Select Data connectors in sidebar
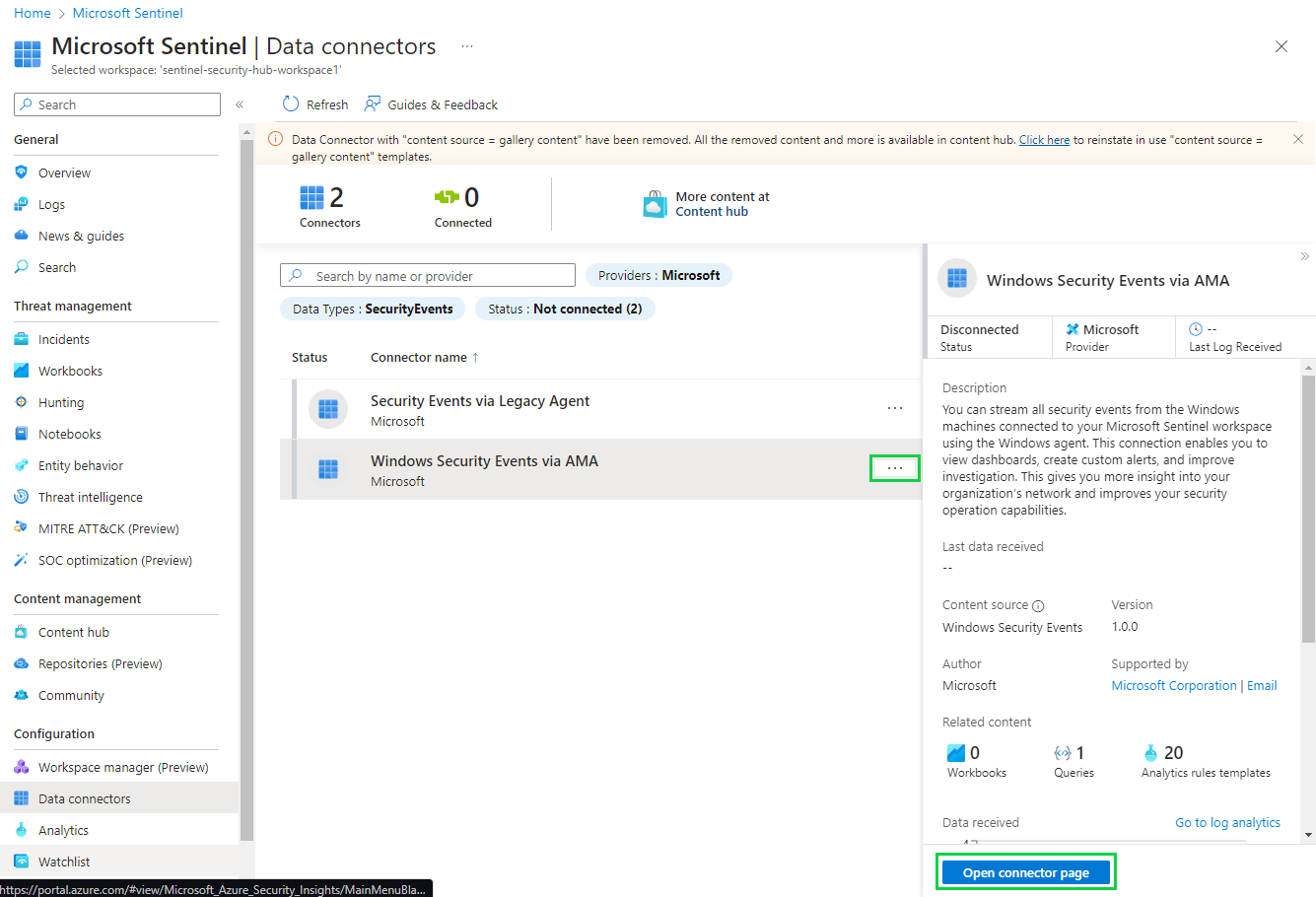The image size is (1316, 897). click(x=119, y=798)
